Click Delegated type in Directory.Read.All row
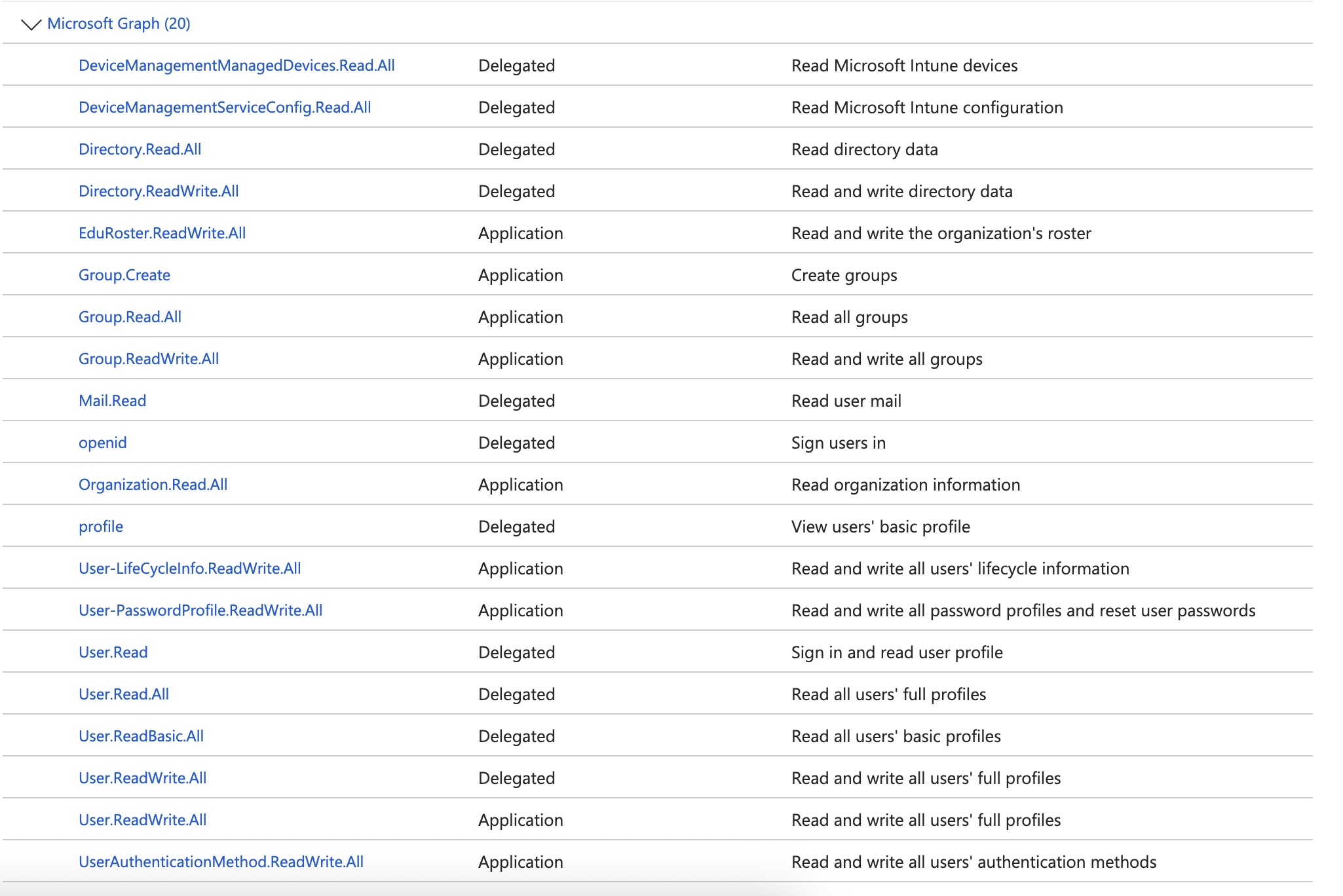 coord(516,149)
